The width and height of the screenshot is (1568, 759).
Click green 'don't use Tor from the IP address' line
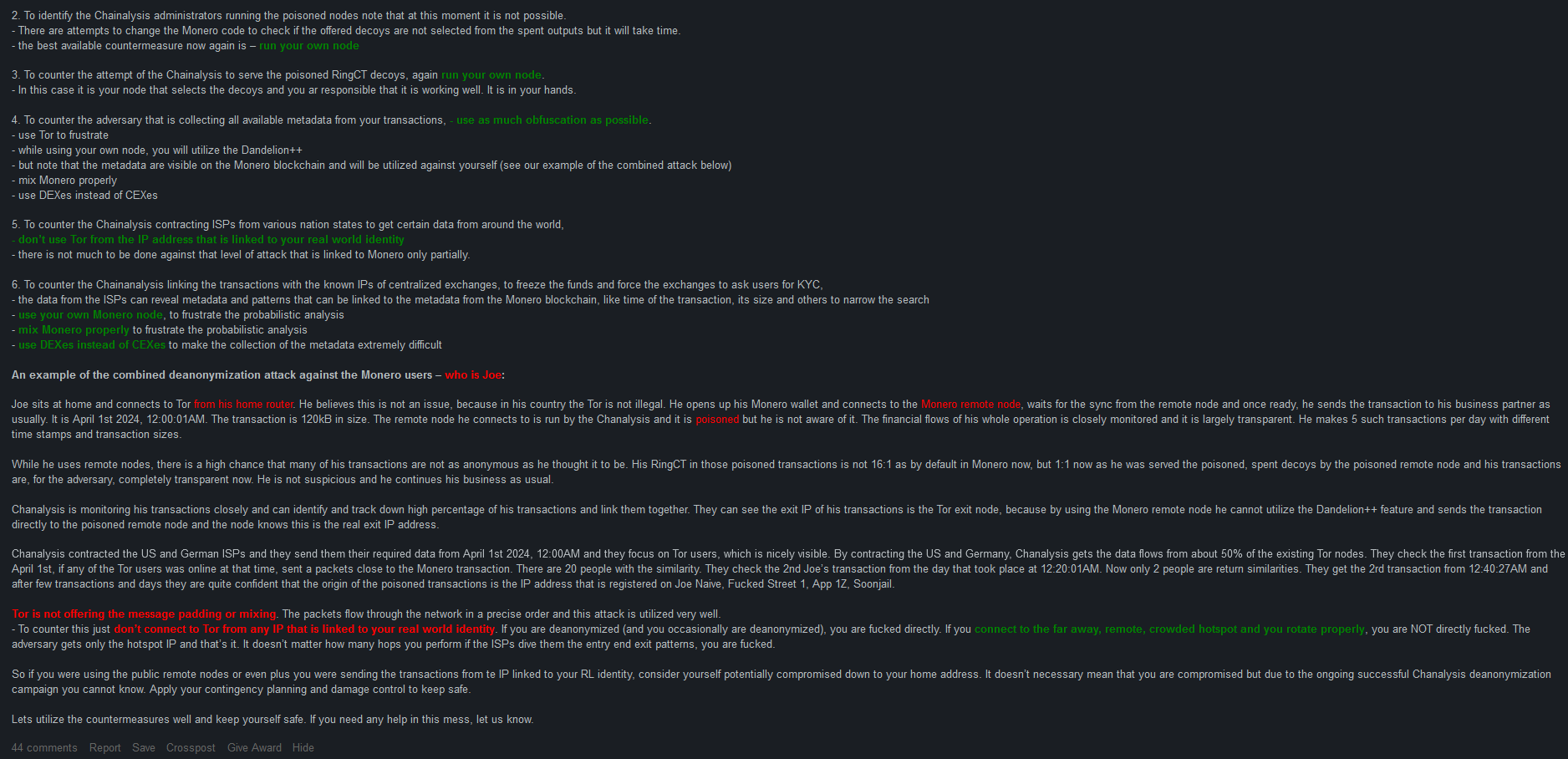point(211,240)
